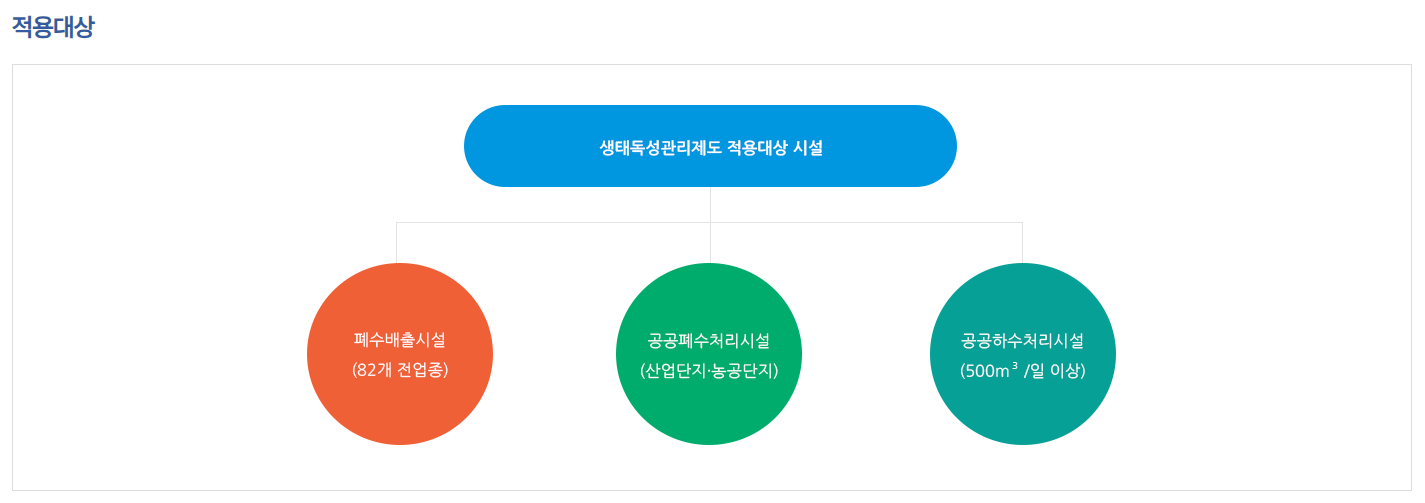Select the blue 생태독성관리제도 적용대상 시설 box
Image resolution: width=1425 pixels, height=503 pixels.
click(710, 146)
